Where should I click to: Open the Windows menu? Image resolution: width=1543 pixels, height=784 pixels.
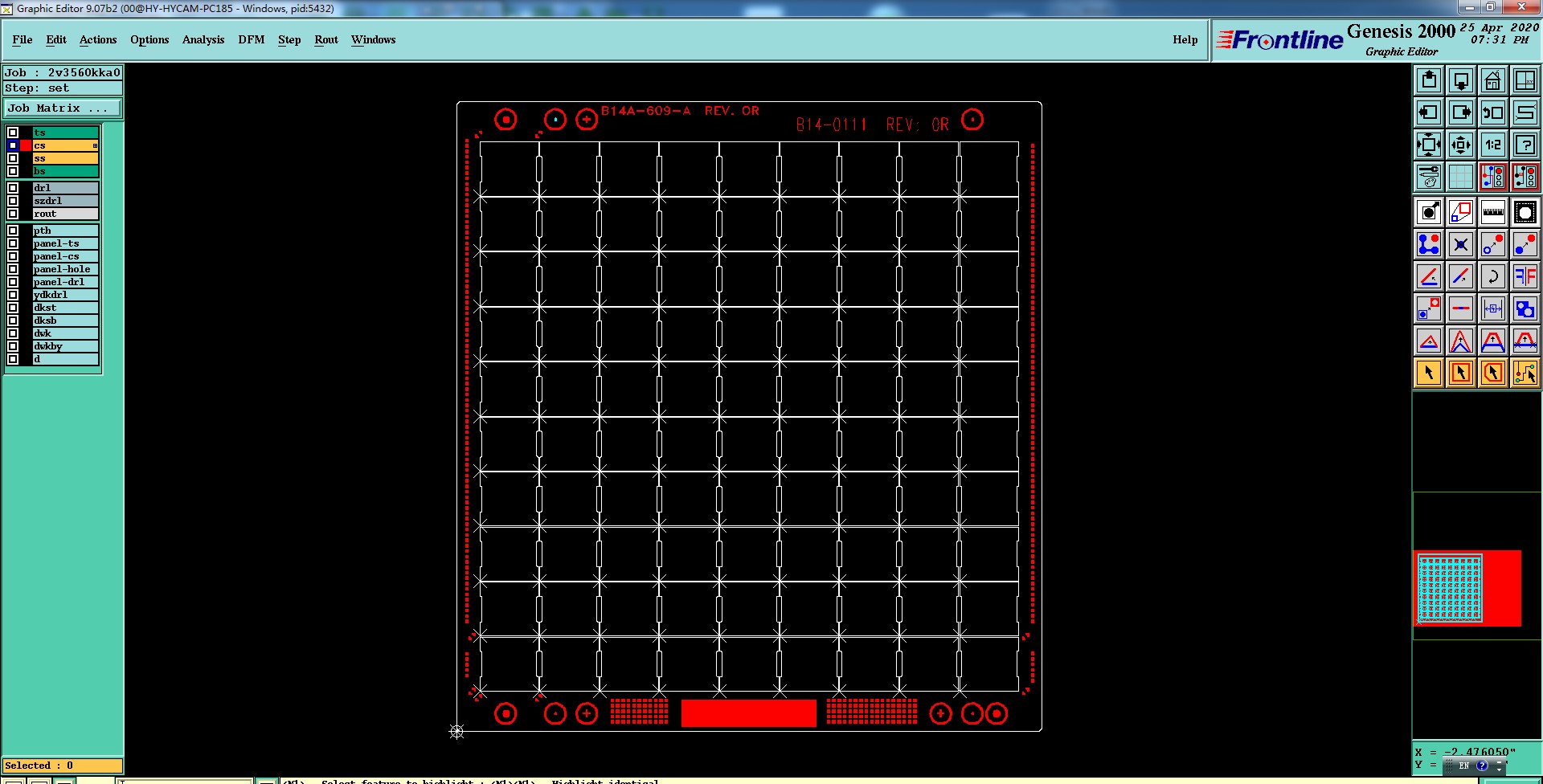point(373,39)
